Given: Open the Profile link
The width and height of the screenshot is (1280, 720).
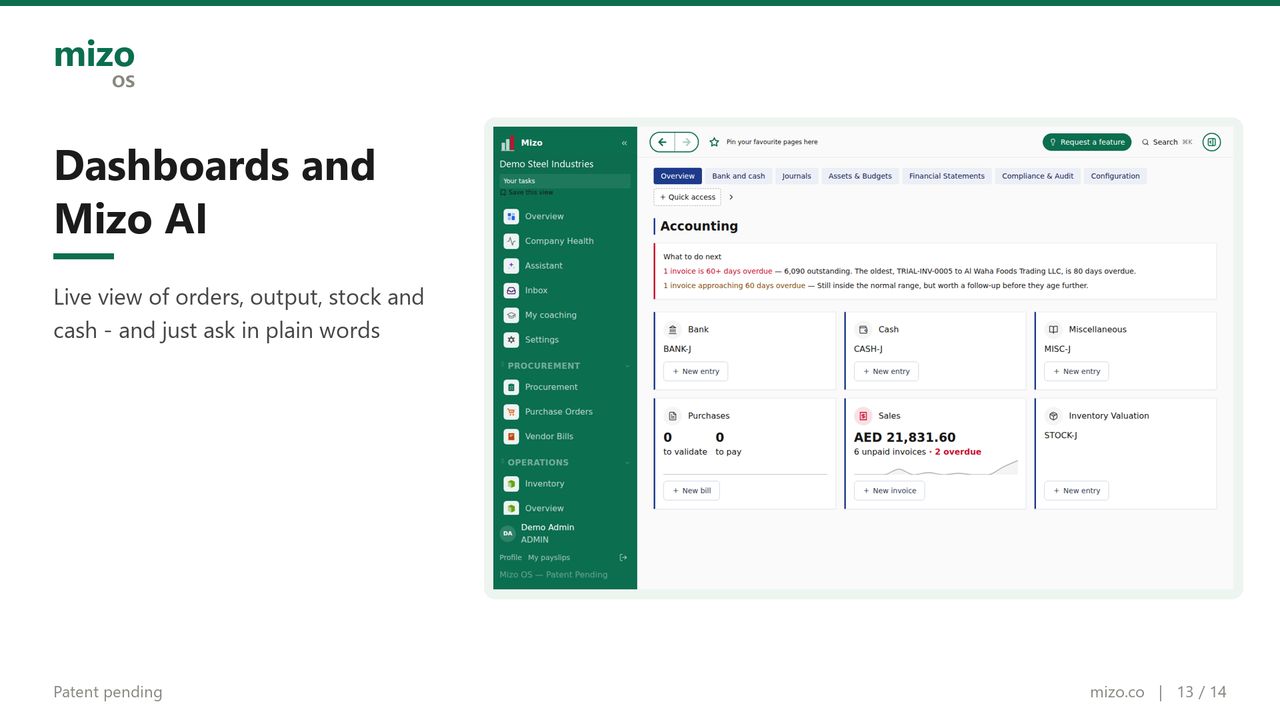Looking at the screenshot, I should pyautogui.click(x=511, y=558).
